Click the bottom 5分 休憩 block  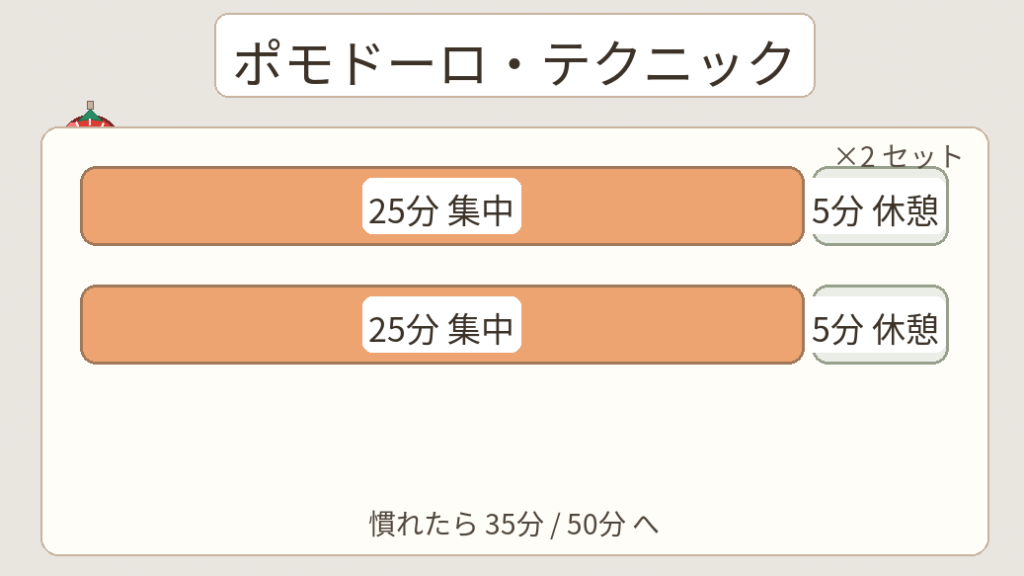(879, 326)
